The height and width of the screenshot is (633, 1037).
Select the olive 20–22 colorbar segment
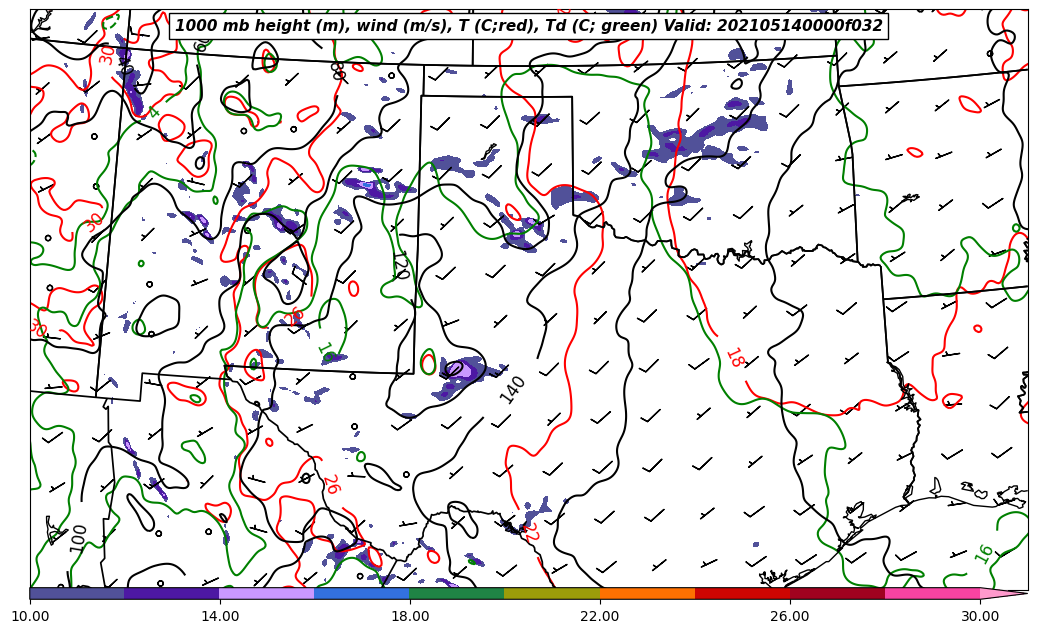click(552, 593)
